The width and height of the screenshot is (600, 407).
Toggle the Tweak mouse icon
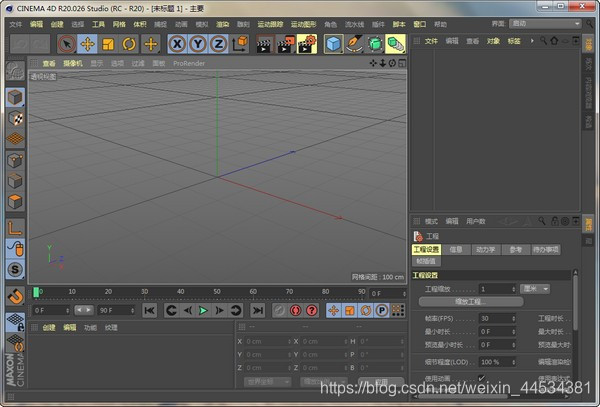[x=15, y=249]
